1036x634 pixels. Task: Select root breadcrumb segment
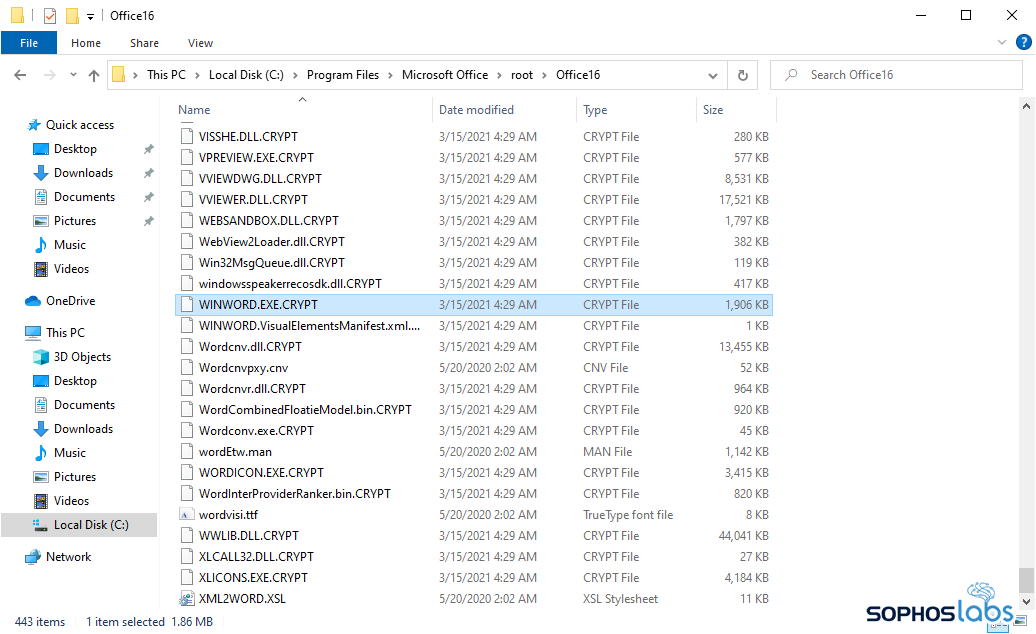pyautogui.click(x=521, y=75)
